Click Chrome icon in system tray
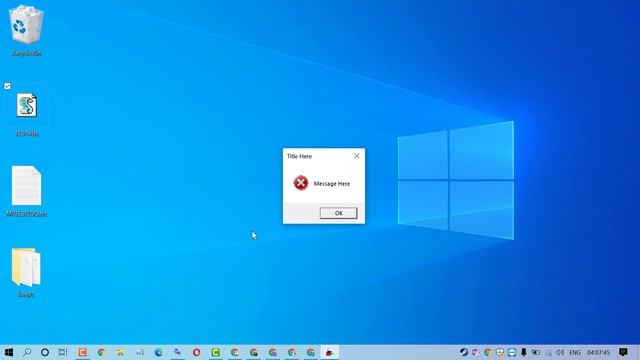This screenshot has width=640, height=360. [x=488, y=352]
